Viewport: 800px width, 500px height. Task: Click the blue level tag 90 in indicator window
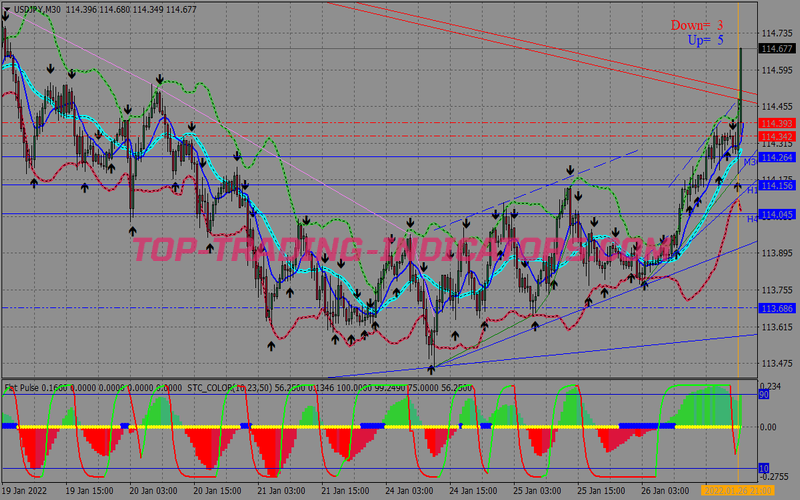tap(764, 394)
